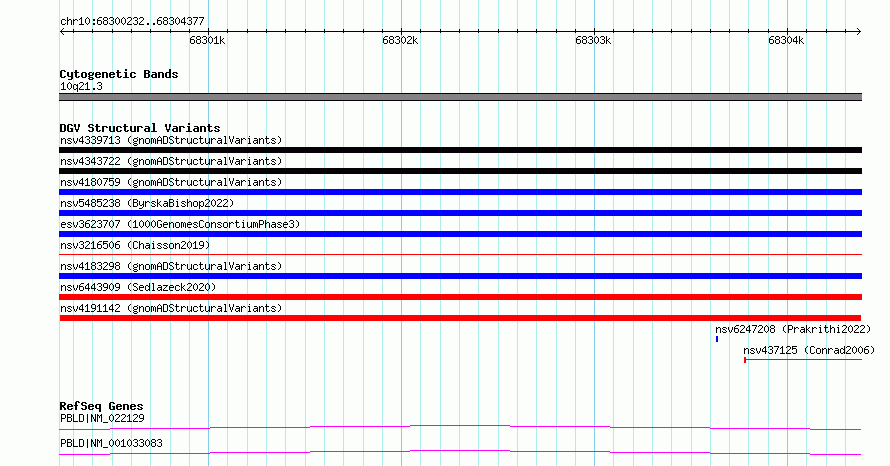Open gene label PBLD|NM_022129
The image size is (890, 466).
click(102, 419)
